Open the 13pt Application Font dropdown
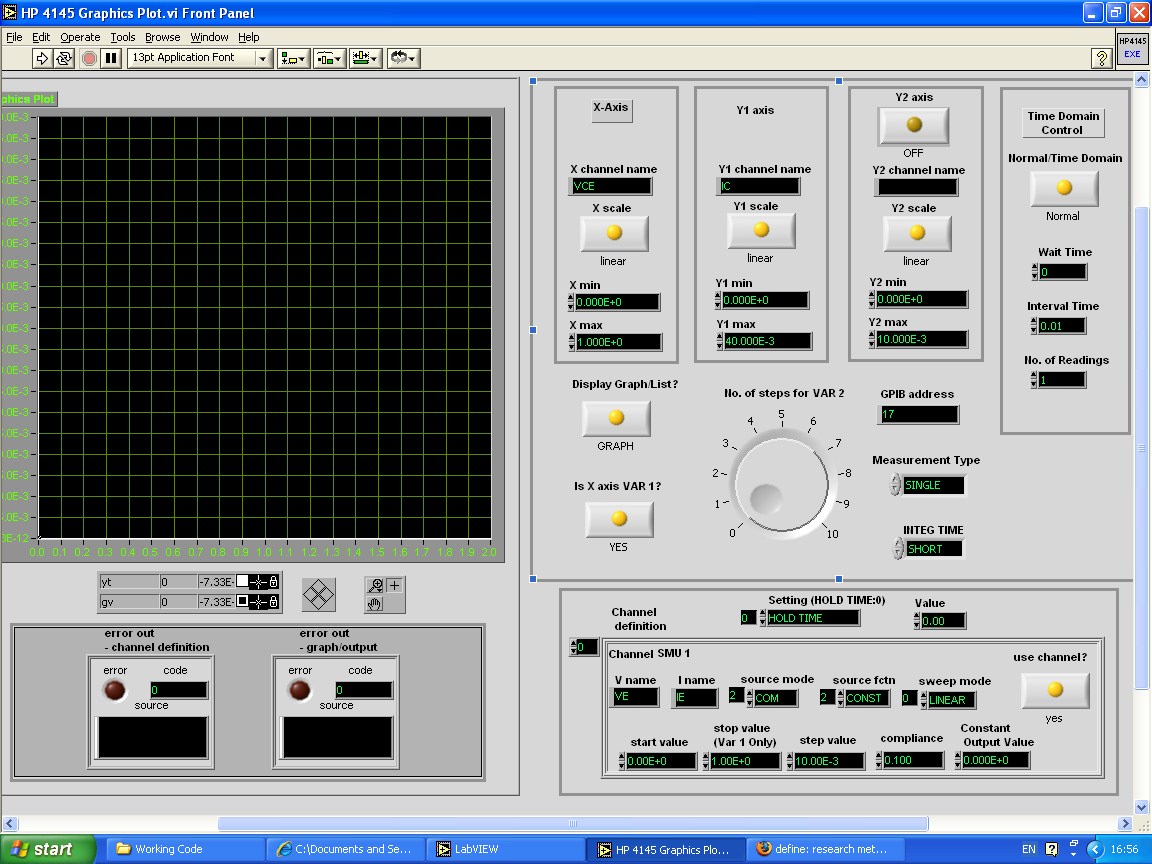 199,58
